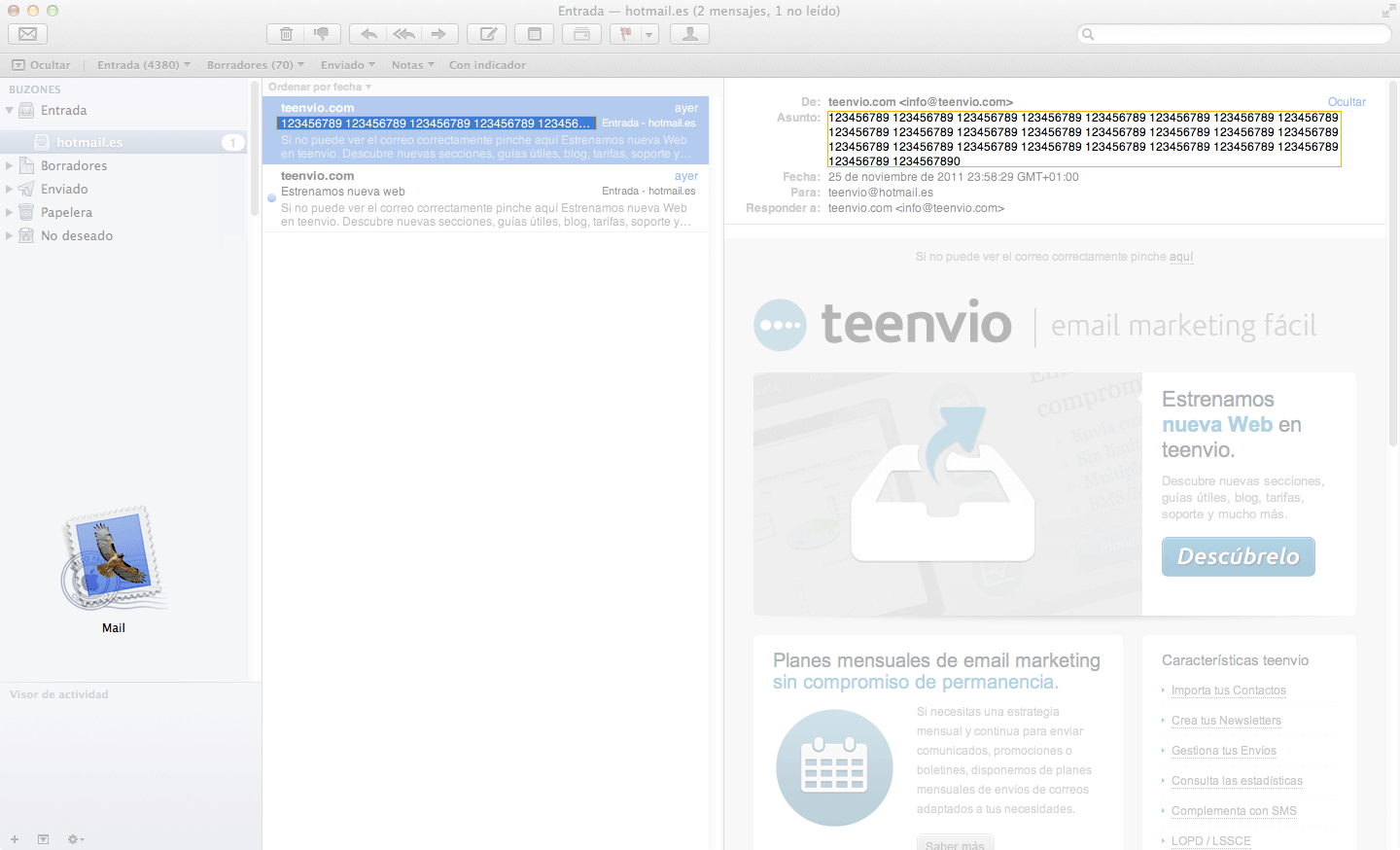Image resolution: width=1400 pixels, height=850 pixels.
Task: Click the message pane vertical scrollbar
Action: click(x=1393, y=263)
